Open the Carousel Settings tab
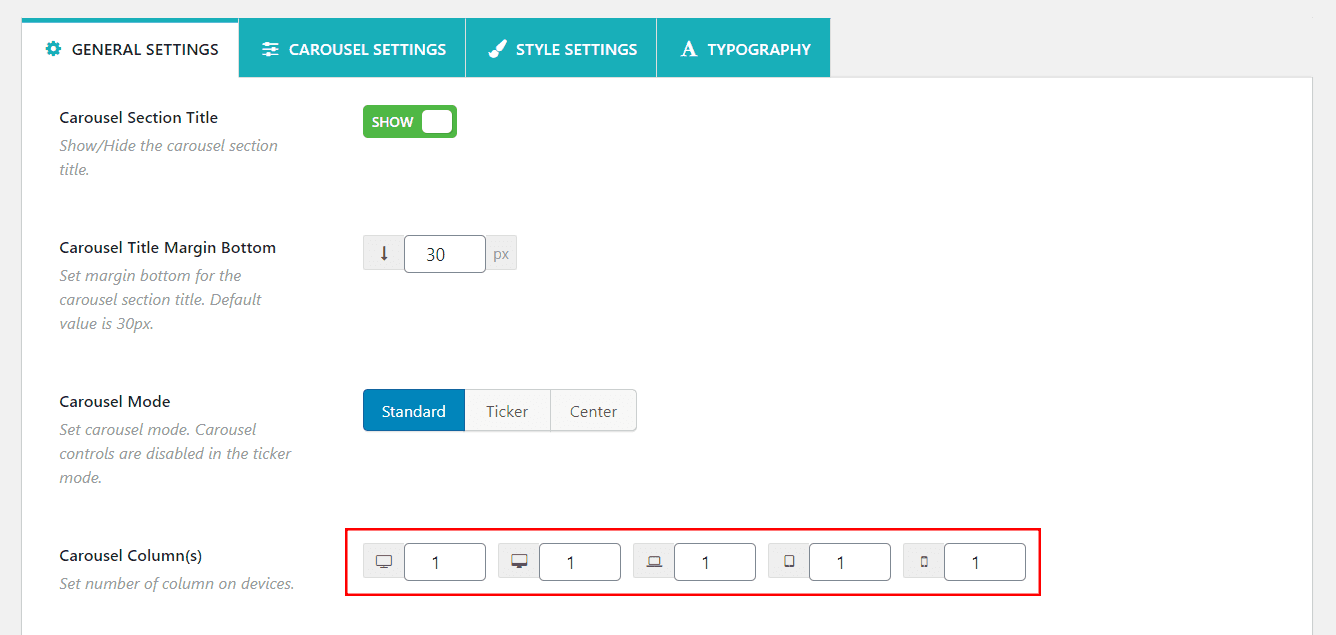This screenshot has height=635, width=1336. [x=353, y=49]
